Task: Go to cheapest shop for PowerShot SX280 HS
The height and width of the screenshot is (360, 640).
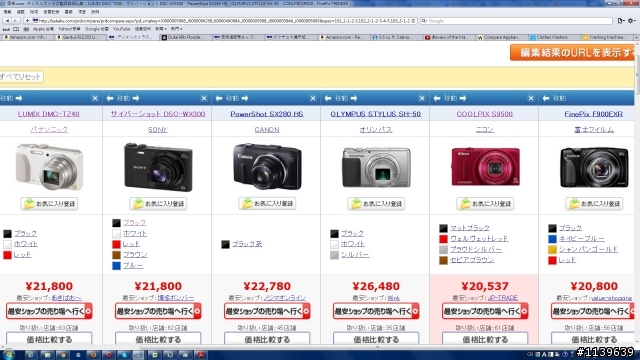Action: pos(267,311)
